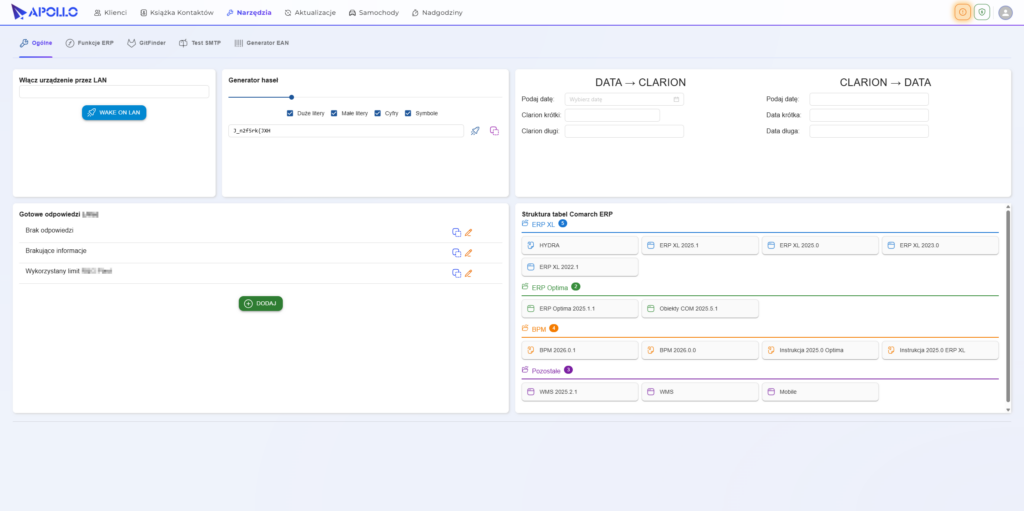The height and width of the screenshot is (511, 1024).
Task: Click the ERP XL folder icon
Action: tap(525, 223)
